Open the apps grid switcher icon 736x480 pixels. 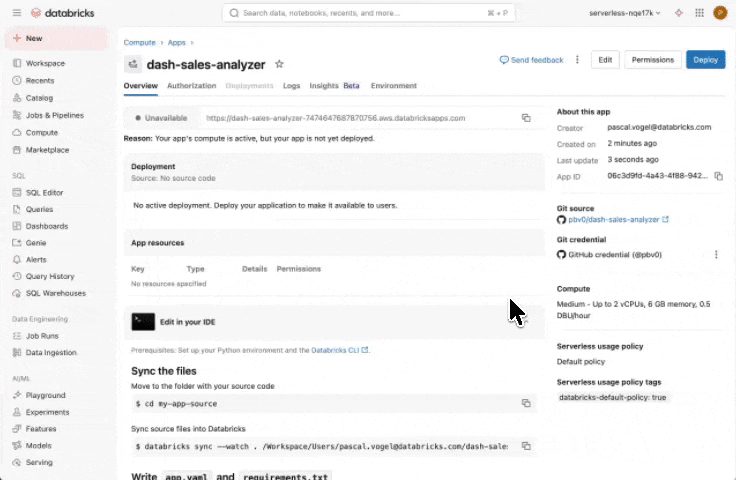[699, 13]
